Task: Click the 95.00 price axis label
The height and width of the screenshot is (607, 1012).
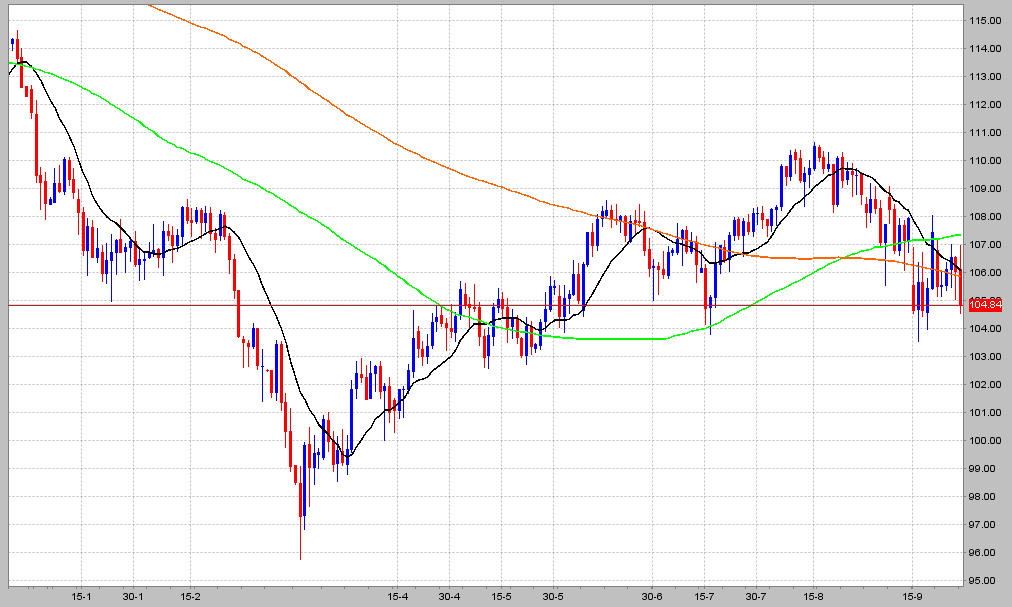Action: (x=985, y=581)
